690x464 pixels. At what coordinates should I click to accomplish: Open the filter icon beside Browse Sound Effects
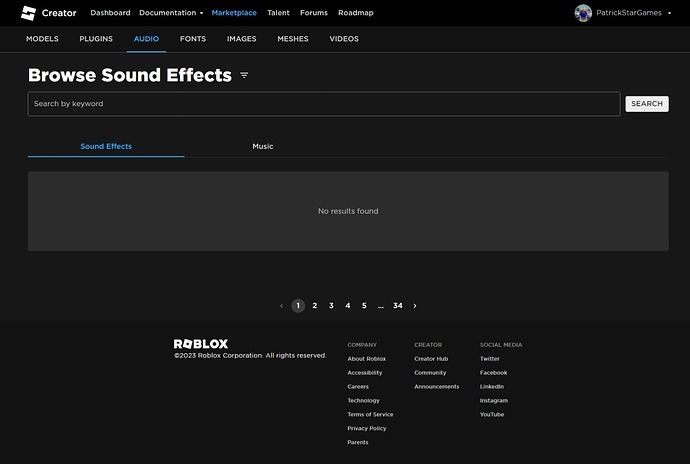(244, 76)
